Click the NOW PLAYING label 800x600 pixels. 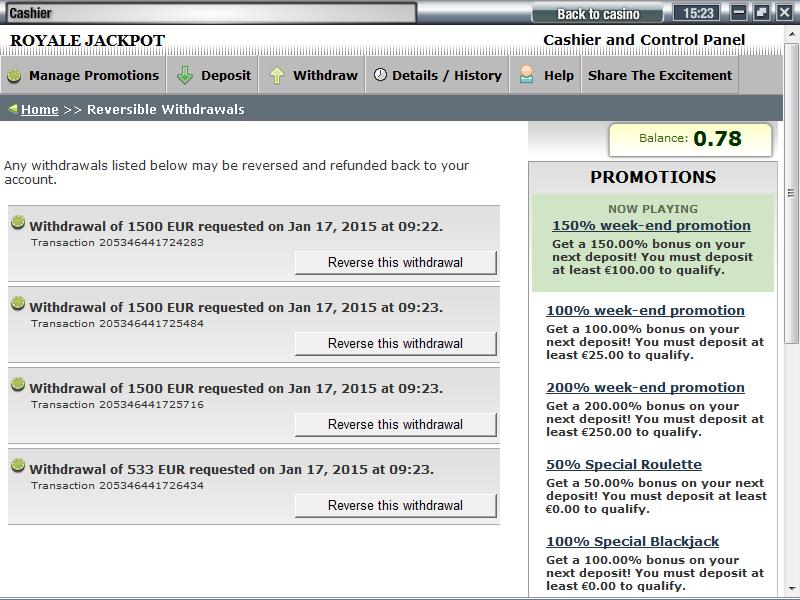click(x=653, y=209)
